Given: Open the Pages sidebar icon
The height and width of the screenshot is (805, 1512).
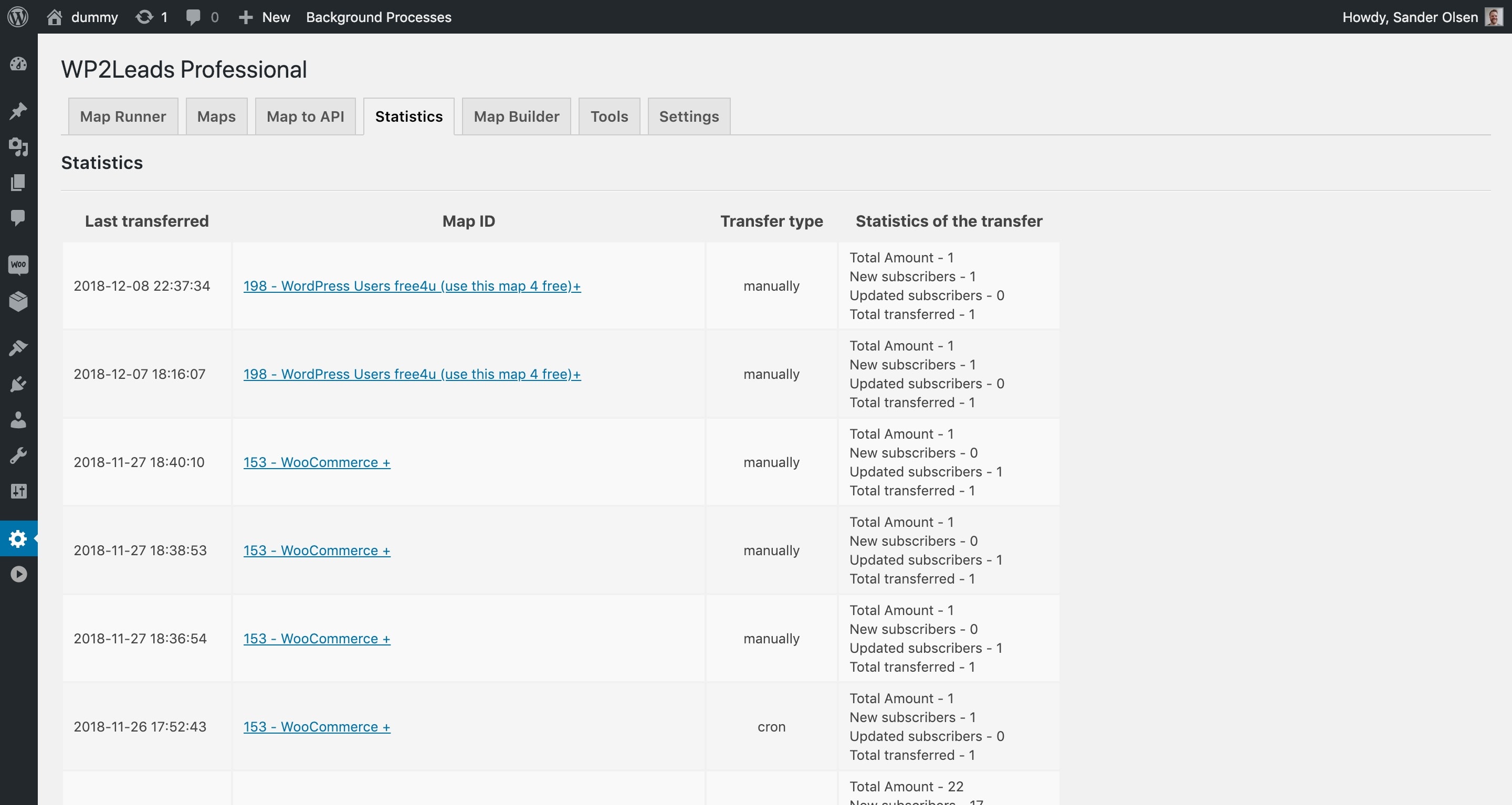Looking at the screenshot, I should 18,183.
